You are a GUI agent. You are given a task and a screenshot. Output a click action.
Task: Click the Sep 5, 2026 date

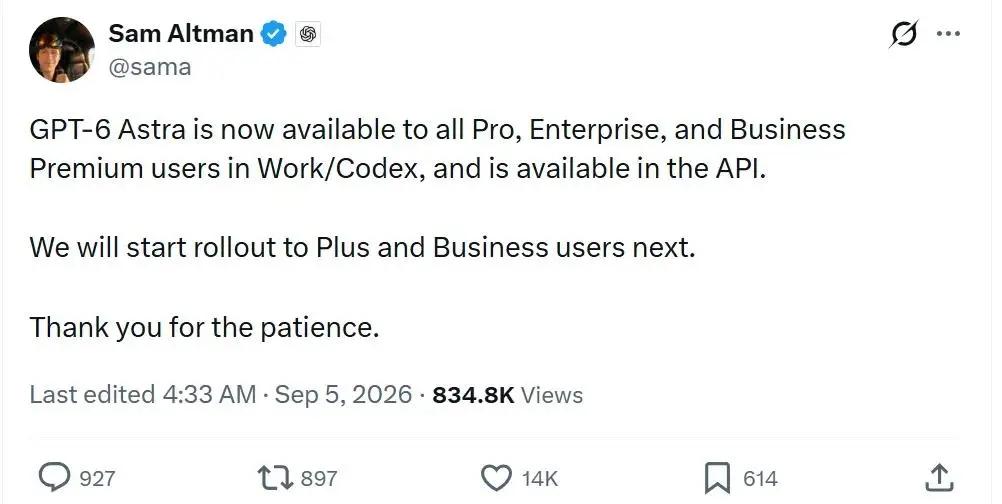pyautogui.click(x=343, y=395)
